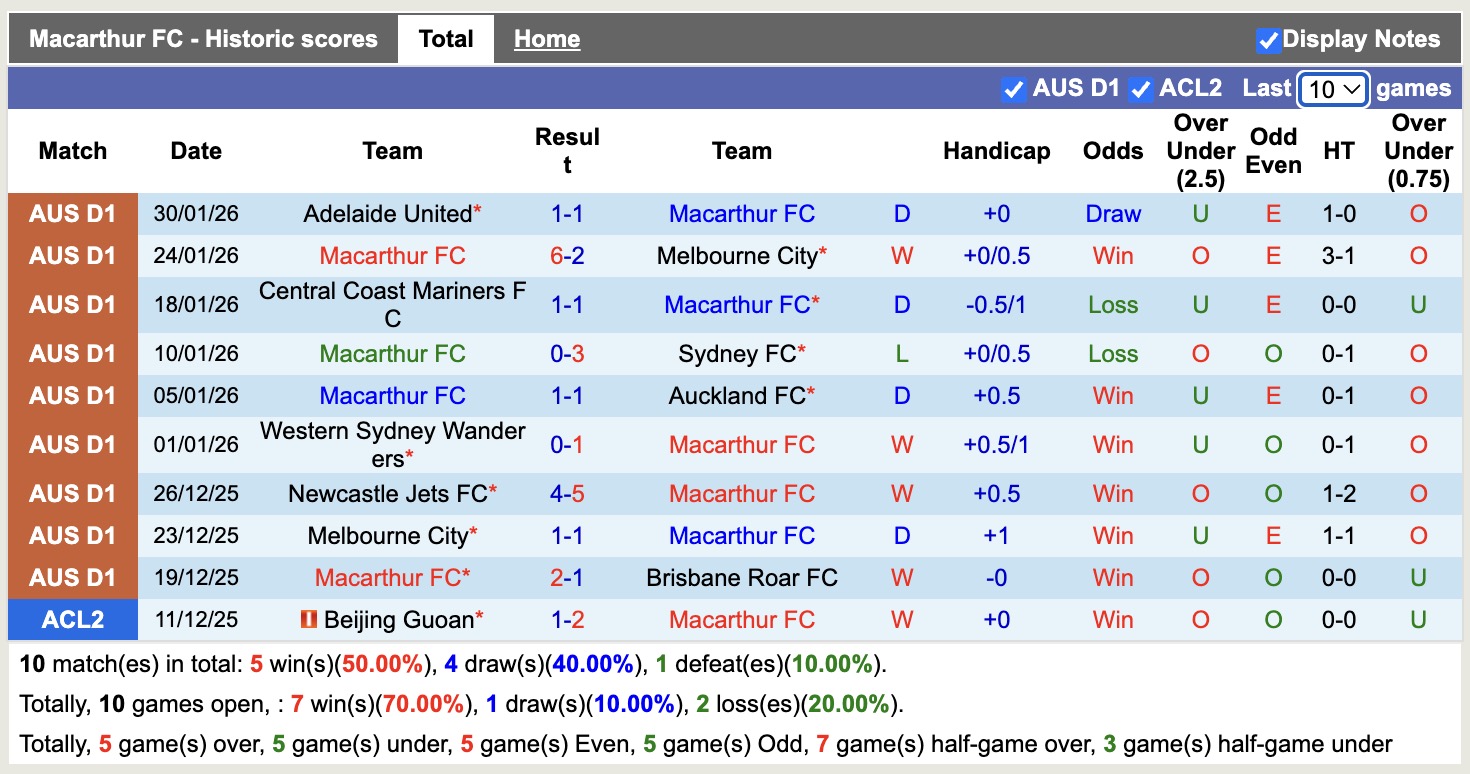Open the Macarthur FC link in Adelaide United row
Viewport: 1470px width, 774px height.
click(x=742, y=213)
